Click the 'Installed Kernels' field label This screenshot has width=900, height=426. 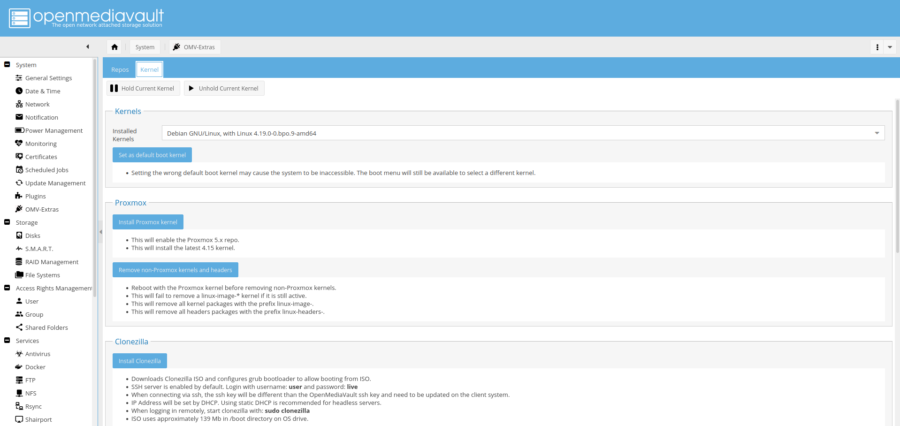(125, 135)
